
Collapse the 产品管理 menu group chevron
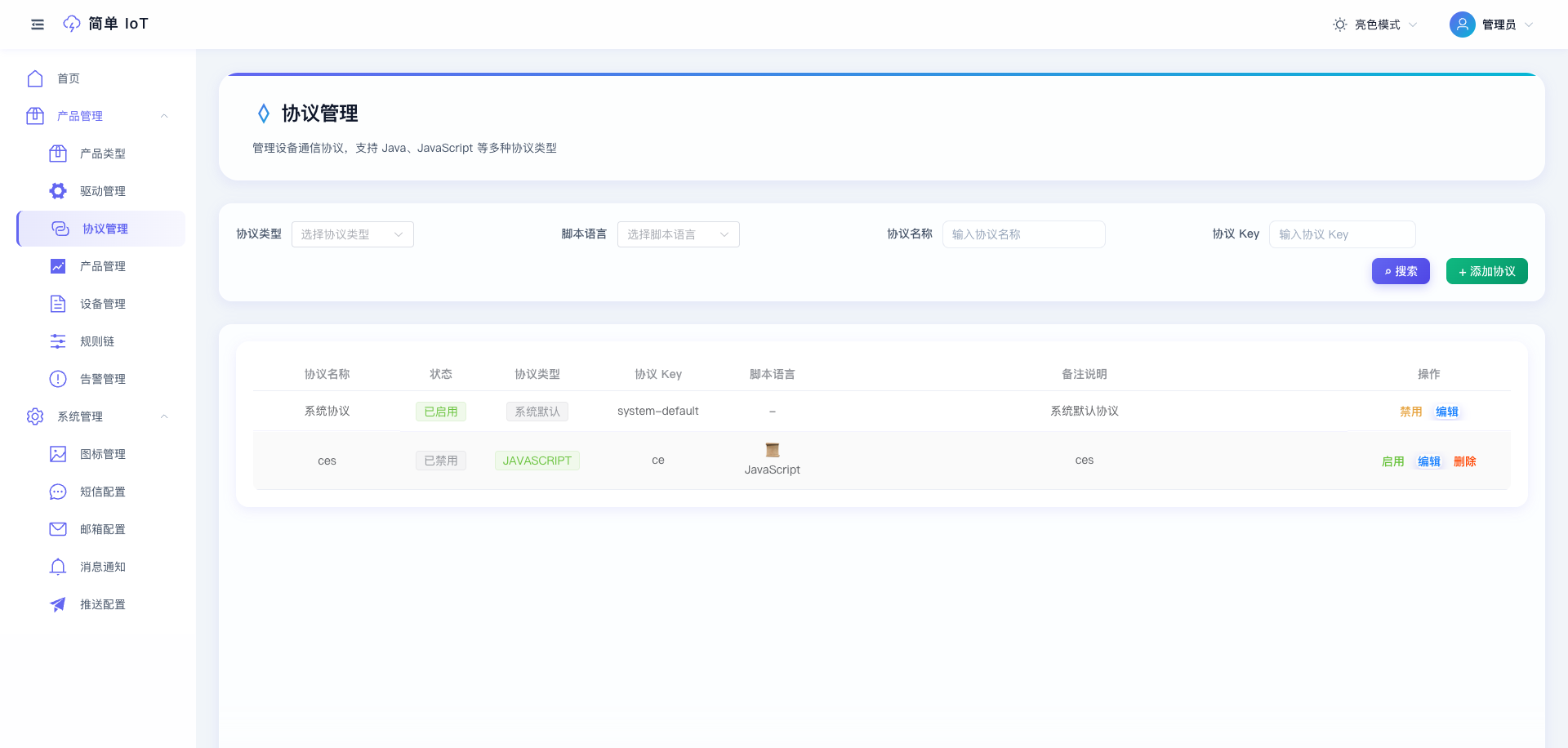coord(164,116)
